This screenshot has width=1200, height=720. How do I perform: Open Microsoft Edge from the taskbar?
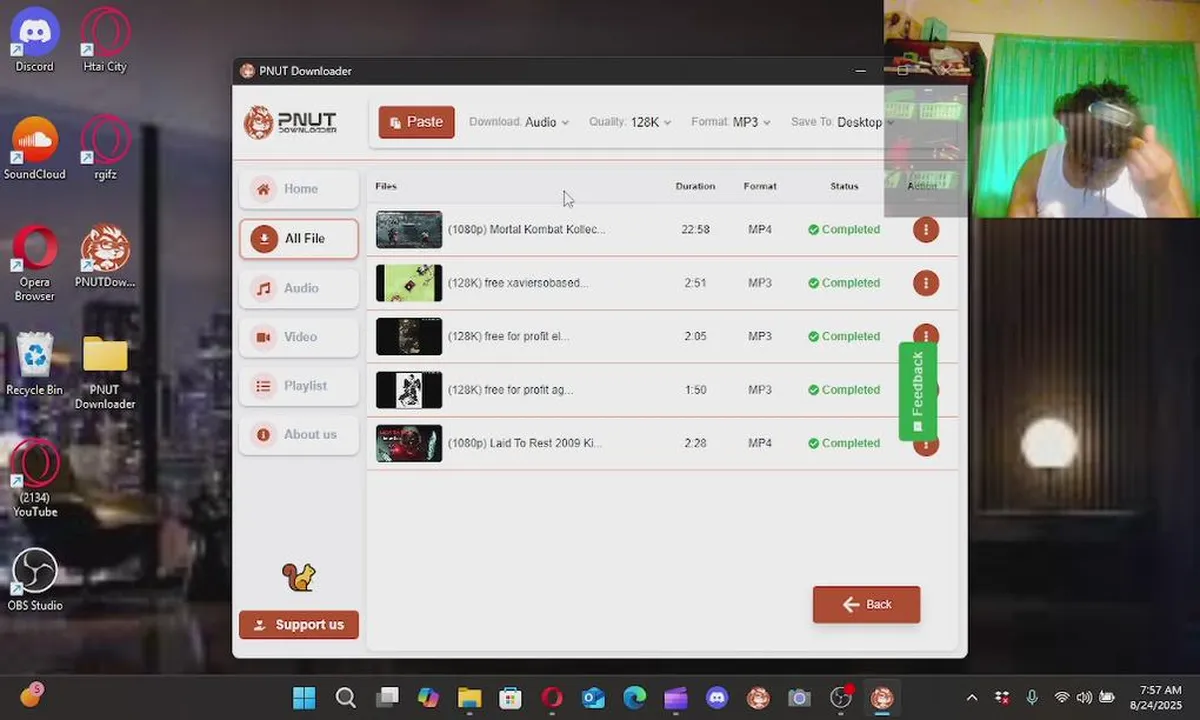click(x=635, y=698)
